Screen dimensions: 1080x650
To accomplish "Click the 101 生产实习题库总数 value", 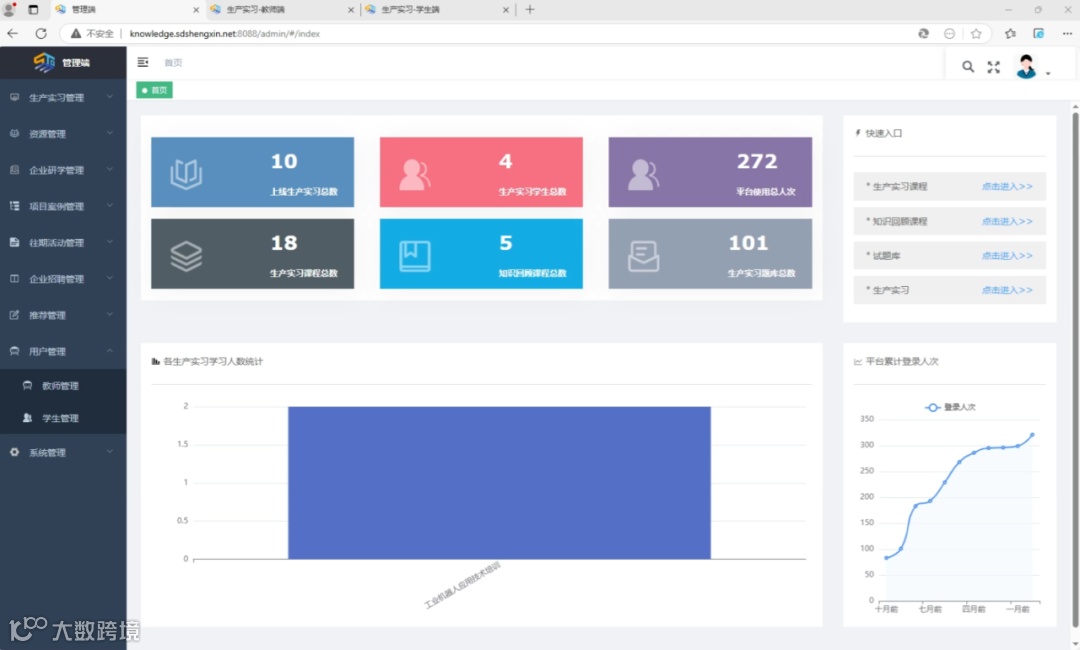I will [748, 243].
